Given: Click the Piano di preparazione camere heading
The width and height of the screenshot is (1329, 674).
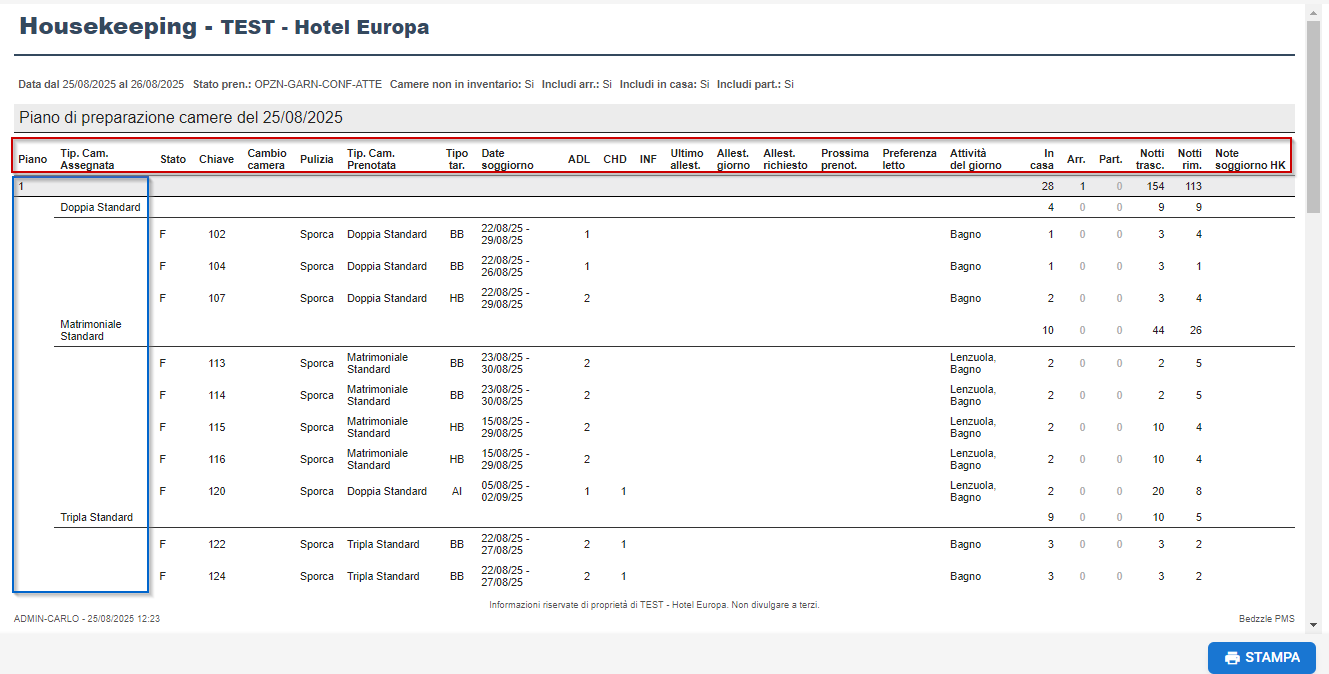Looking at the screenshot, I should (181, 118).
